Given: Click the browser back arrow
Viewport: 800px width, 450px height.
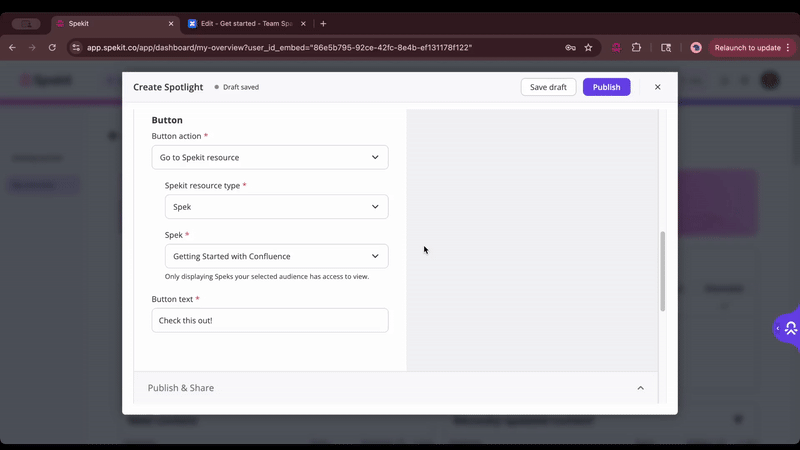Looking at the screenshot, I should point(12,47).
